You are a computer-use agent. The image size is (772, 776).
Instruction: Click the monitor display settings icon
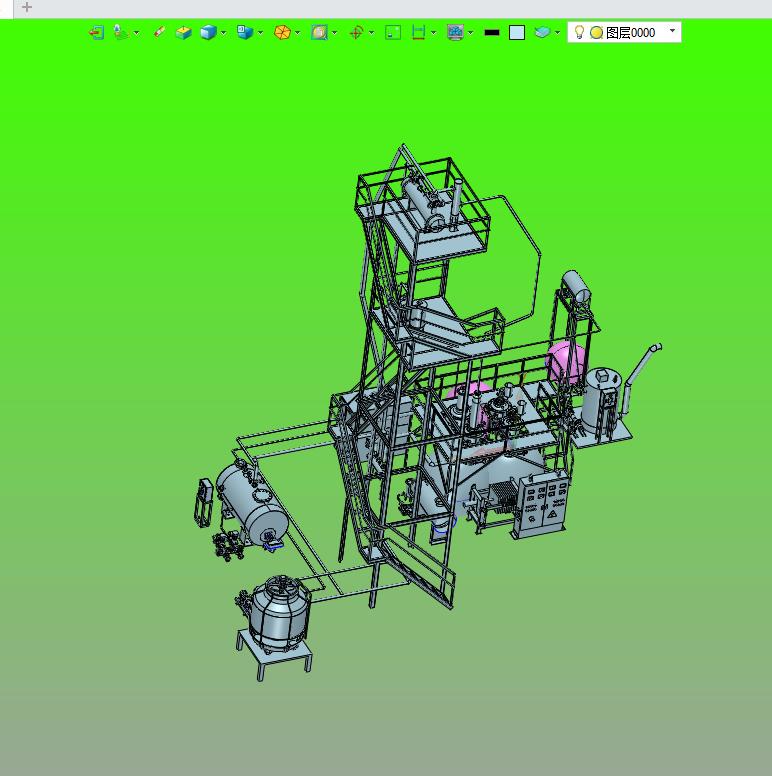[x=455, y=33]
